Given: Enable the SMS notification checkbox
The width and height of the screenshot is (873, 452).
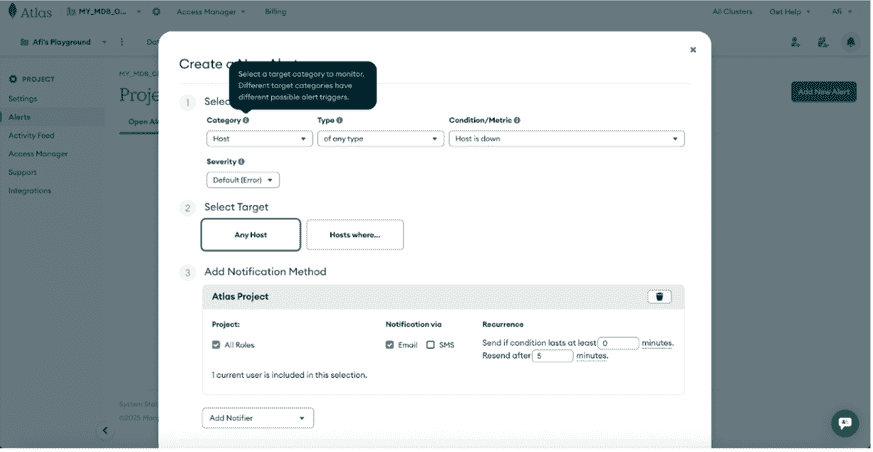Looking at the screenshot, I should point(430,345).
